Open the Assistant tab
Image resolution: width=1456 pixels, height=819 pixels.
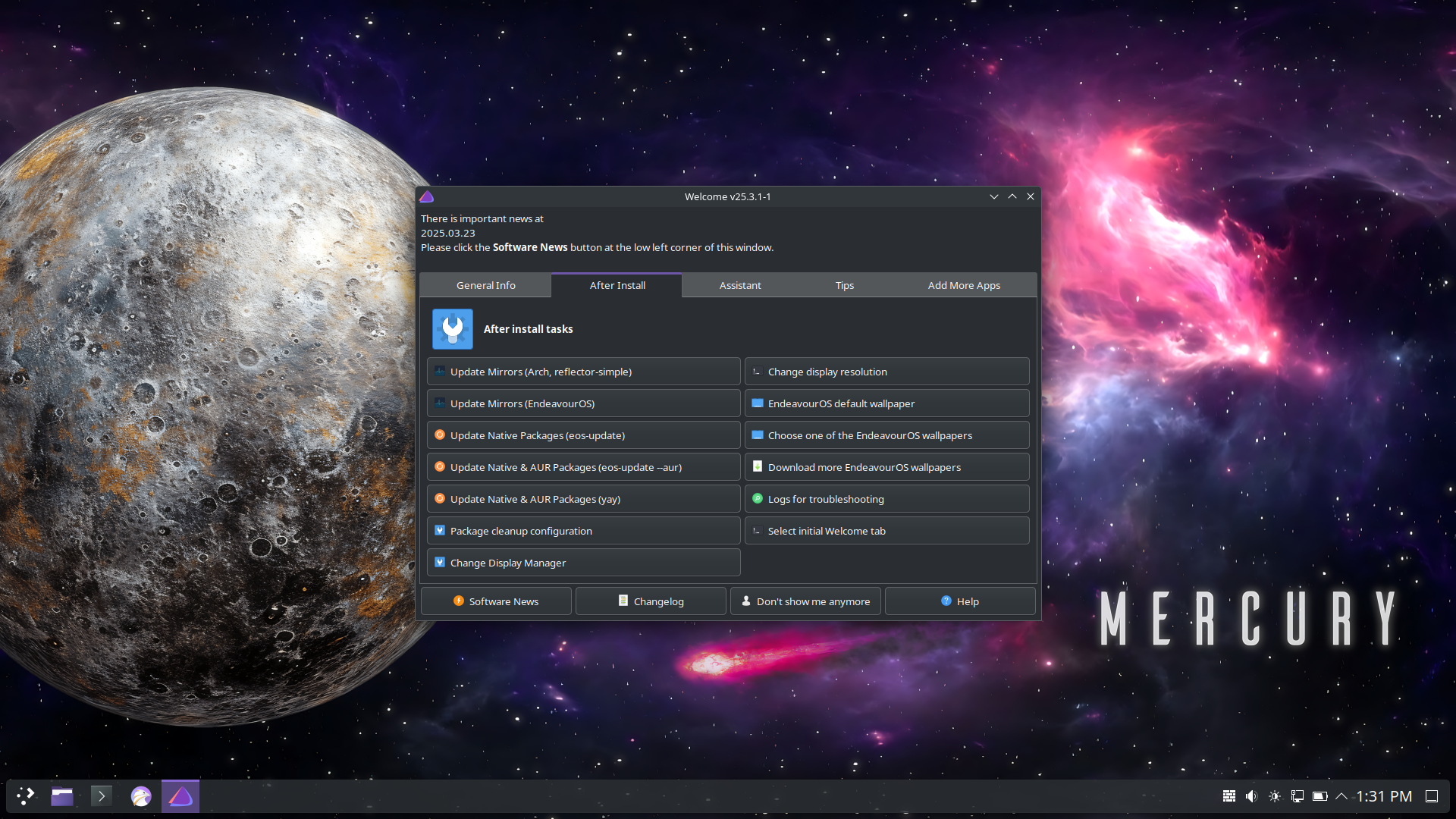739,285
